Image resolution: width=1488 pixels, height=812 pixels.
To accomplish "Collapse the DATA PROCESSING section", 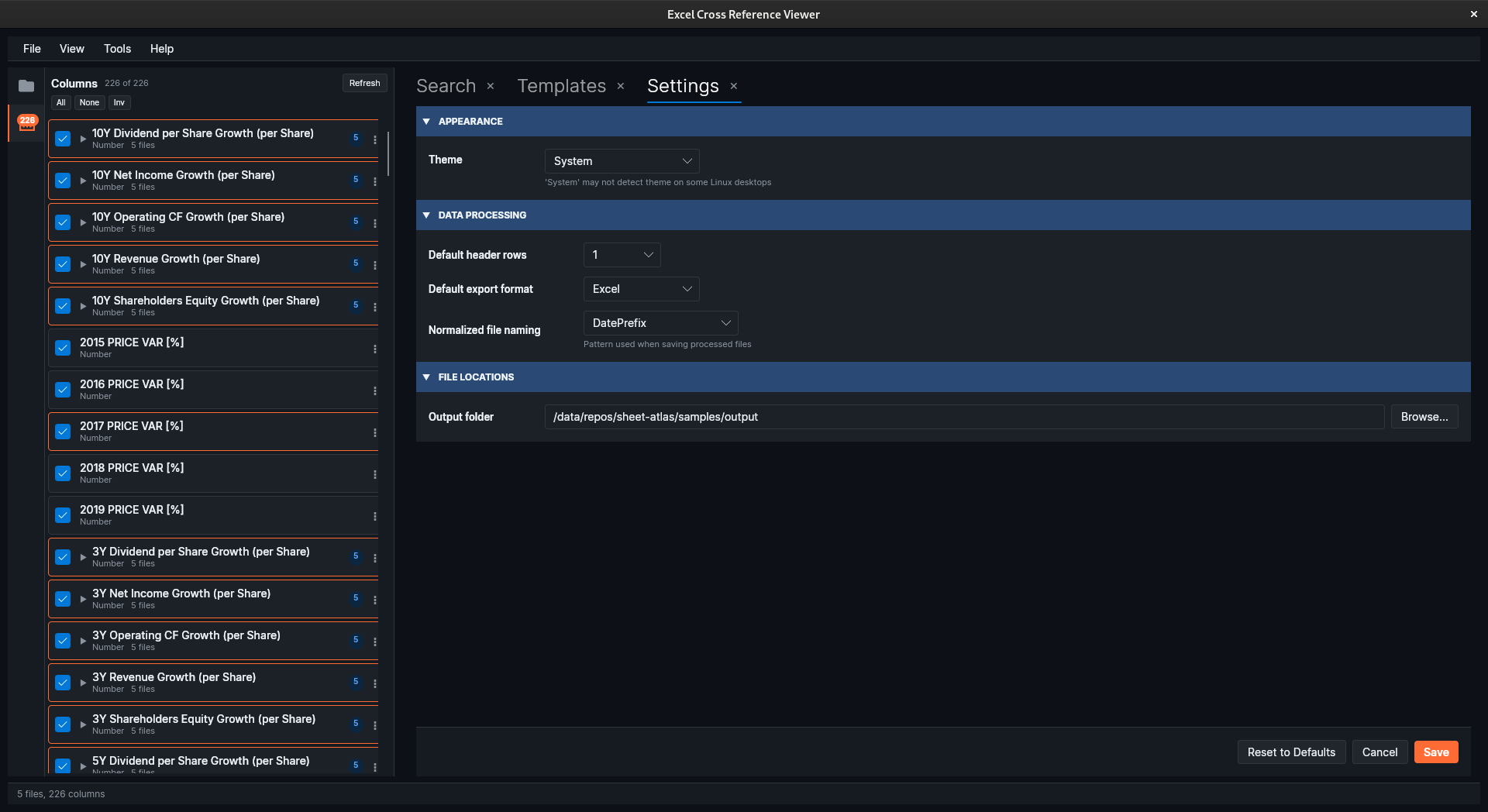I will click(428, 215).
